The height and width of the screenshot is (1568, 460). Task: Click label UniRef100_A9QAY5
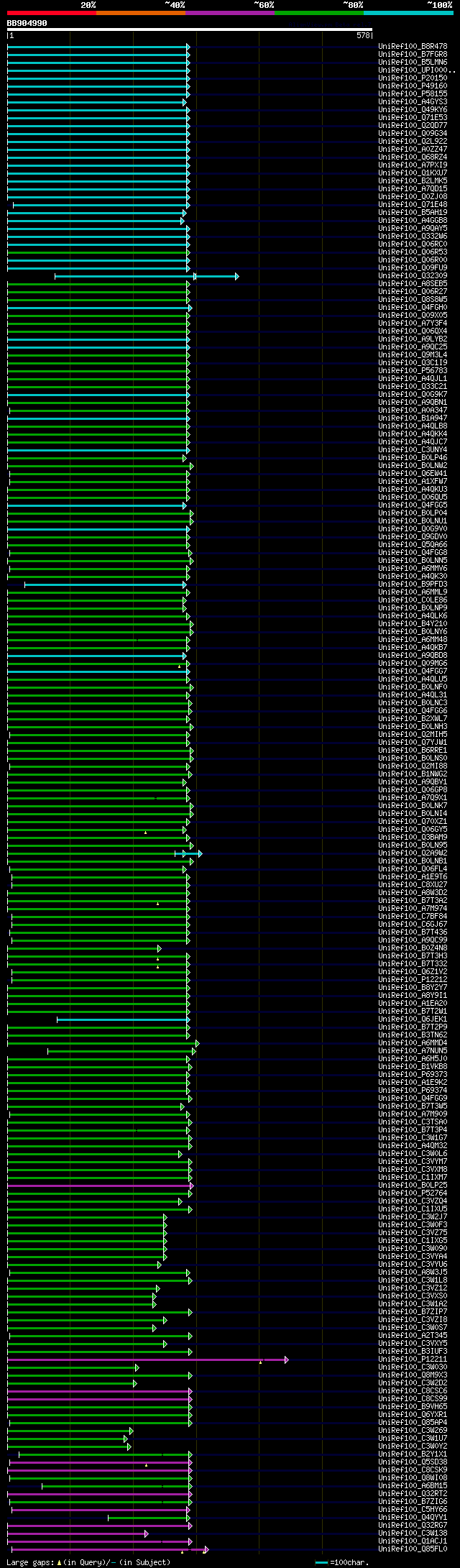pyautogui.click(x=413, y=228)
